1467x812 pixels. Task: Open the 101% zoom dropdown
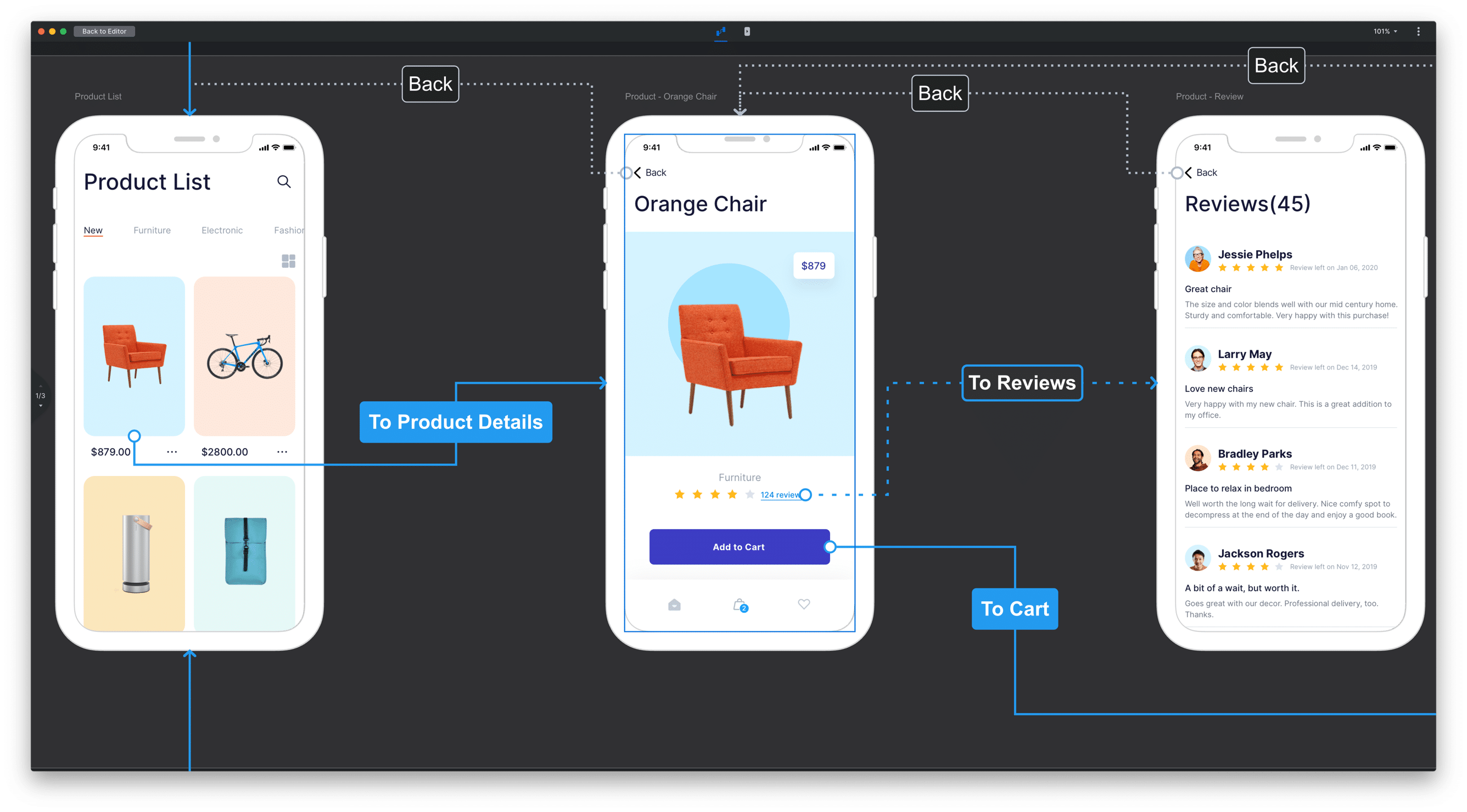click(x=1385, y=31)
